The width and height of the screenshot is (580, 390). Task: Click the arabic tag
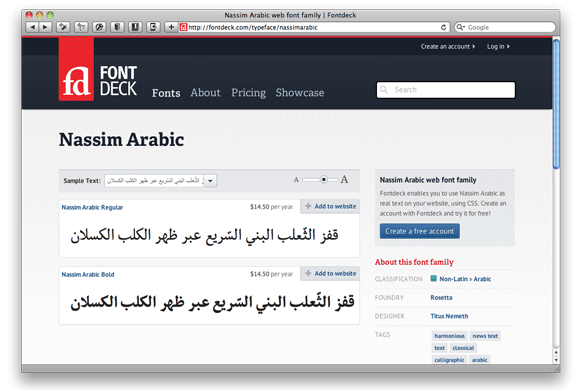point(479,360)
